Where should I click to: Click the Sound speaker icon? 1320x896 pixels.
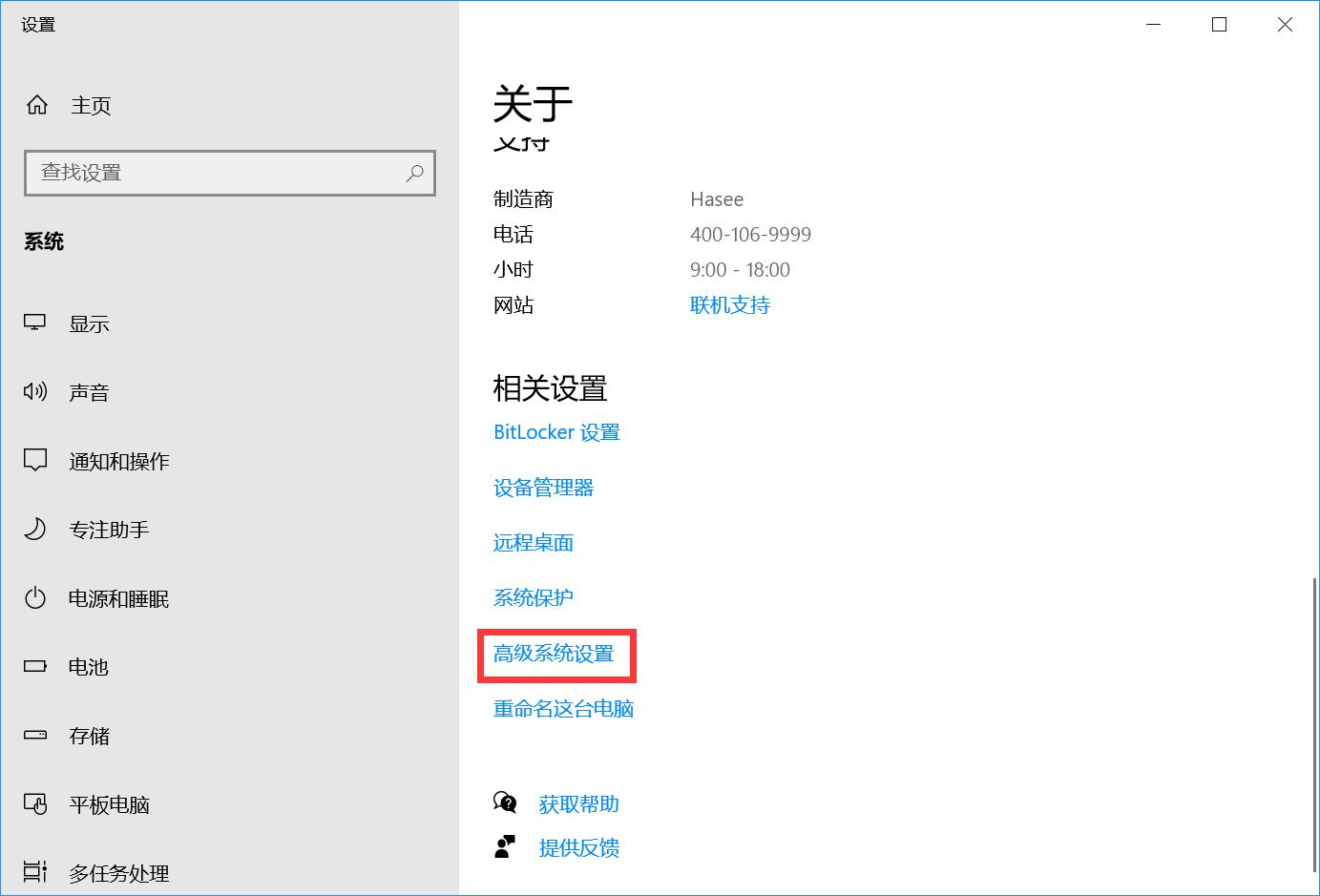pyautogui.click(x=35, y=391)
